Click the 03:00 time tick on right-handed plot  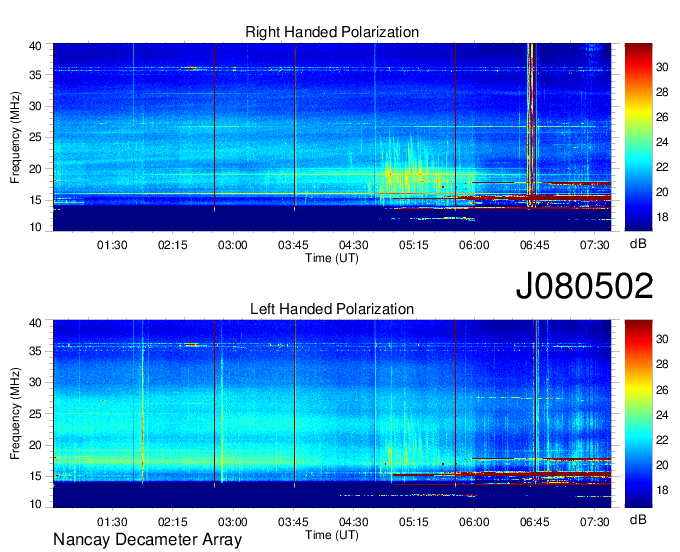tap(232, 245)
